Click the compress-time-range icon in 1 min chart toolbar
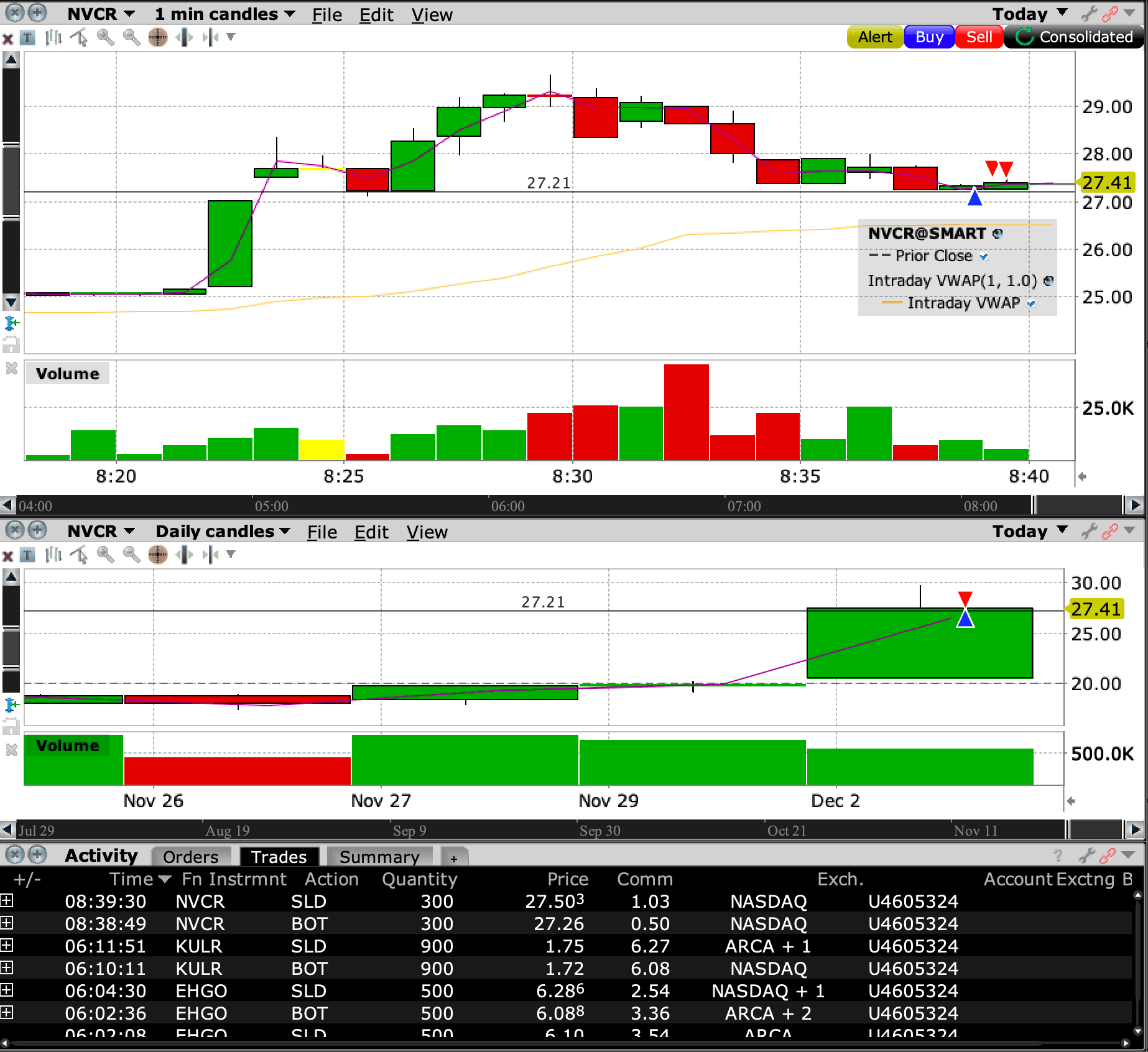Viewport: 1148px width, 1052px height. (210, 38)
